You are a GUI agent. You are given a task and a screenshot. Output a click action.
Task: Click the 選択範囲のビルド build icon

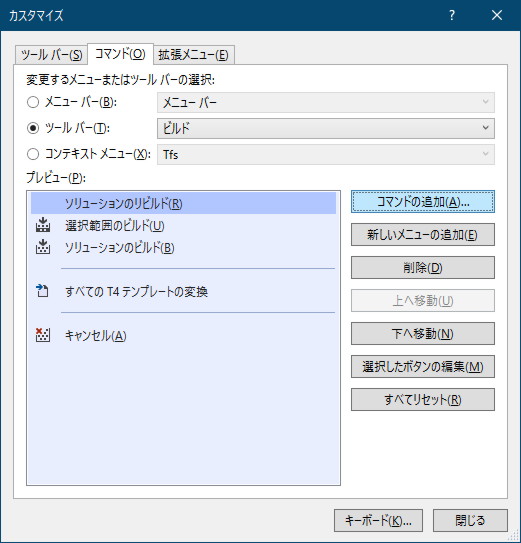click(43, 225)
